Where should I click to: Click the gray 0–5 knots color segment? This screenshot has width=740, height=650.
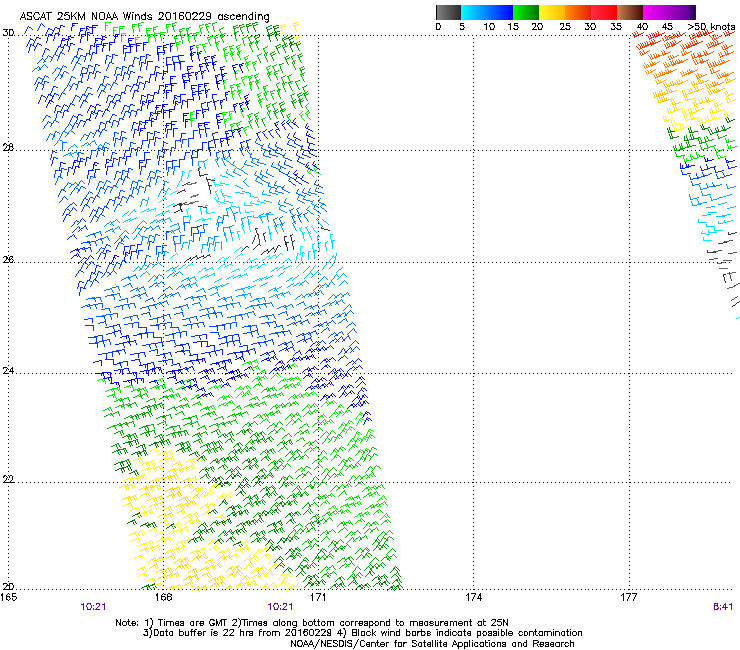click(448, 12)
